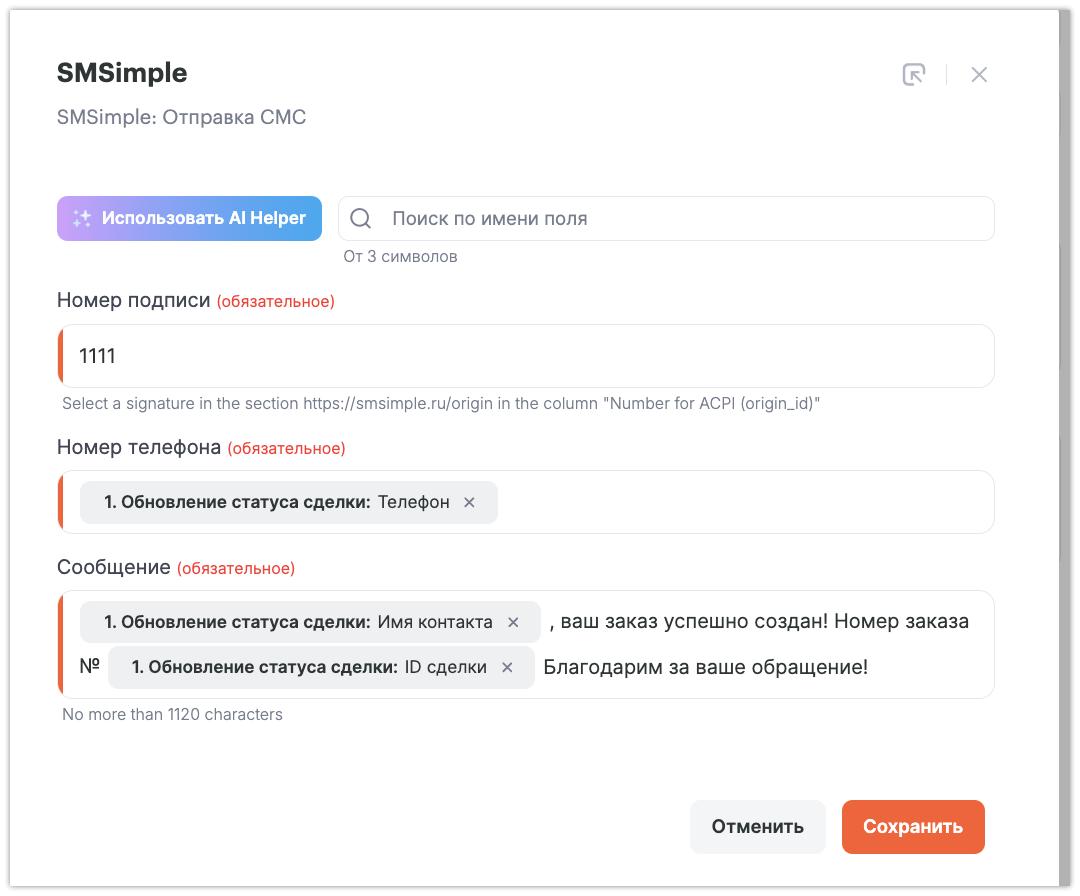Close the SMSimple dialog with the X icon

point(979,75)
